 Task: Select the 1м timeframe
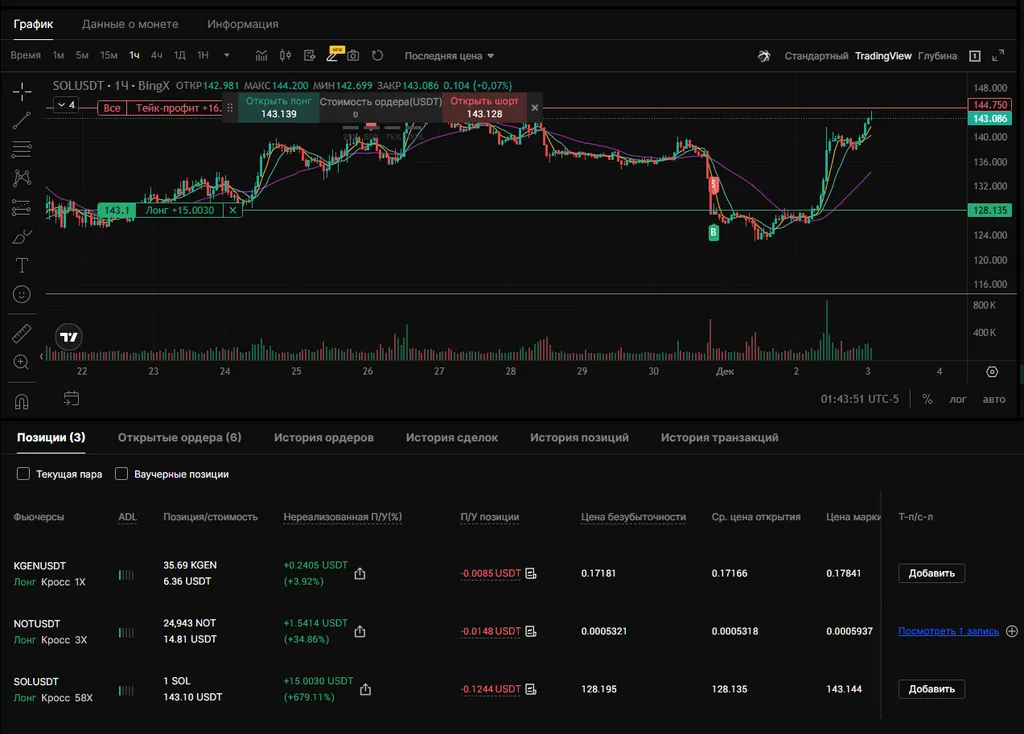(x=58, y=56)
